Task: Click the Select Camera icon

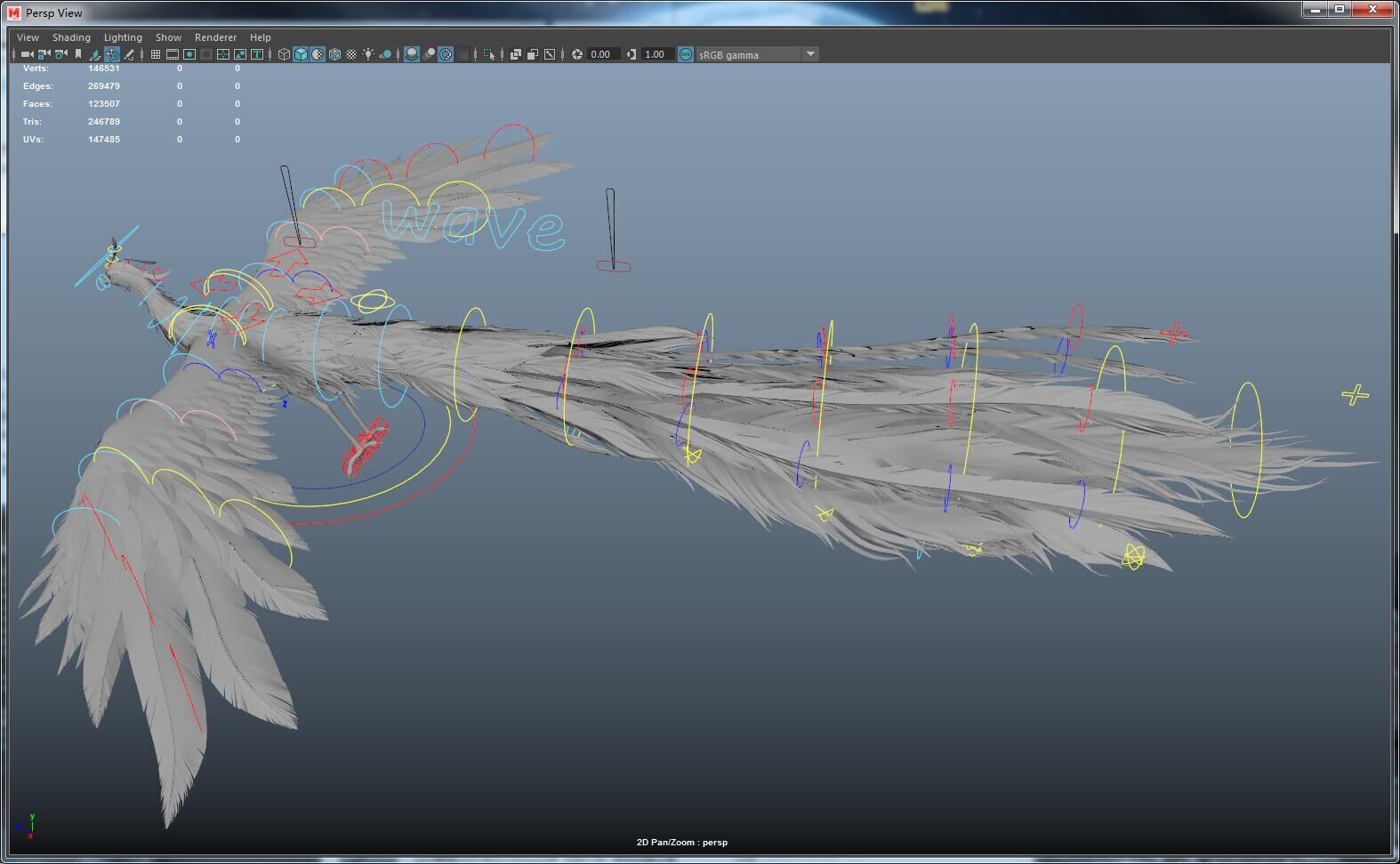Action: click(x=27, y=54)
